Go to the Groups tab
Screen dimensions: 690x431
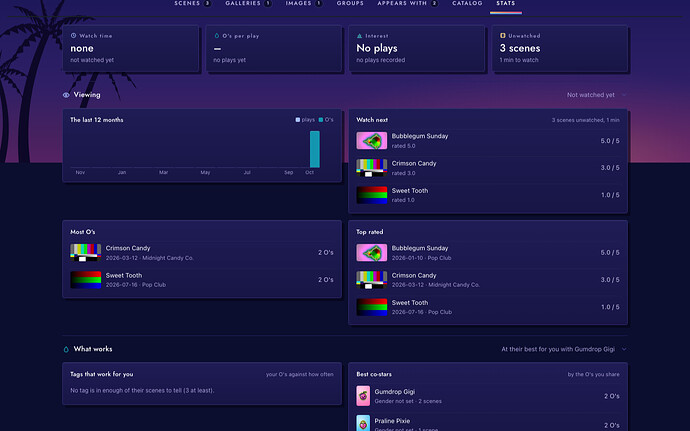[350, 4]
